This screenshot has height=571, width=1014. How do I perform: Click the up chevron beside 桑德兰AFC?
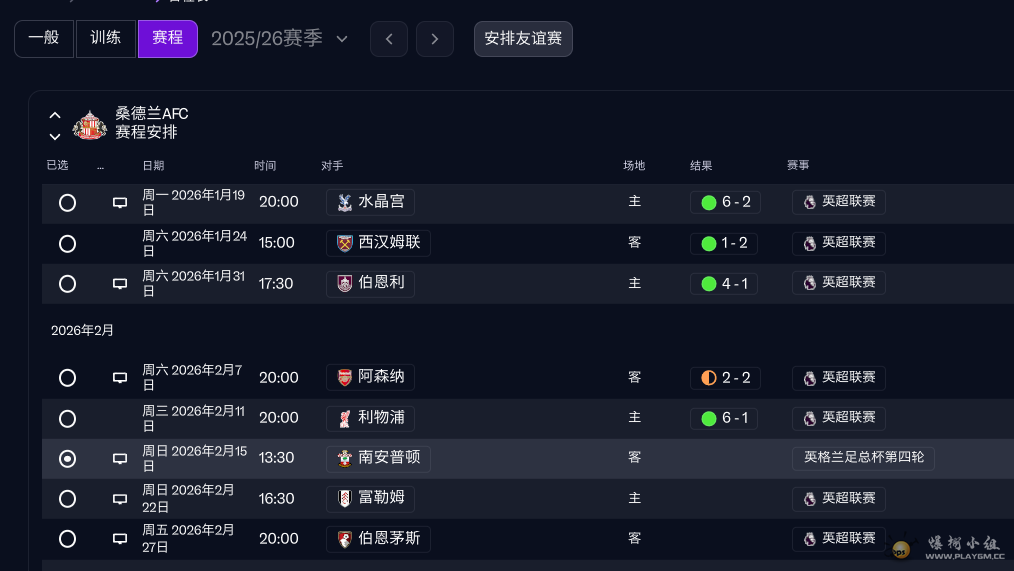[x=55, y=115]
